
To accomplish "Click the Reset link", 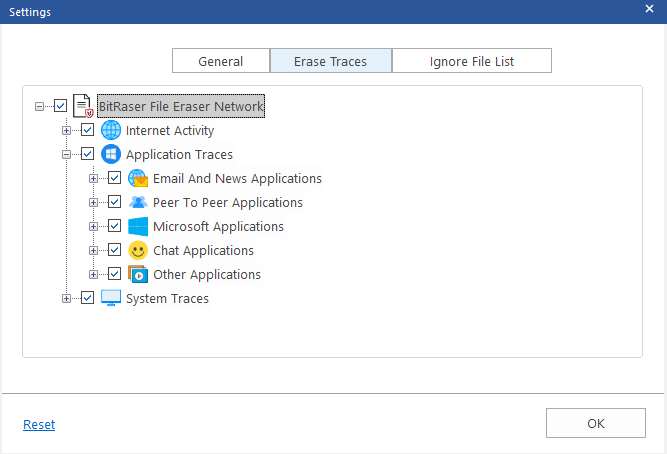I will click(x=39, y=424).
